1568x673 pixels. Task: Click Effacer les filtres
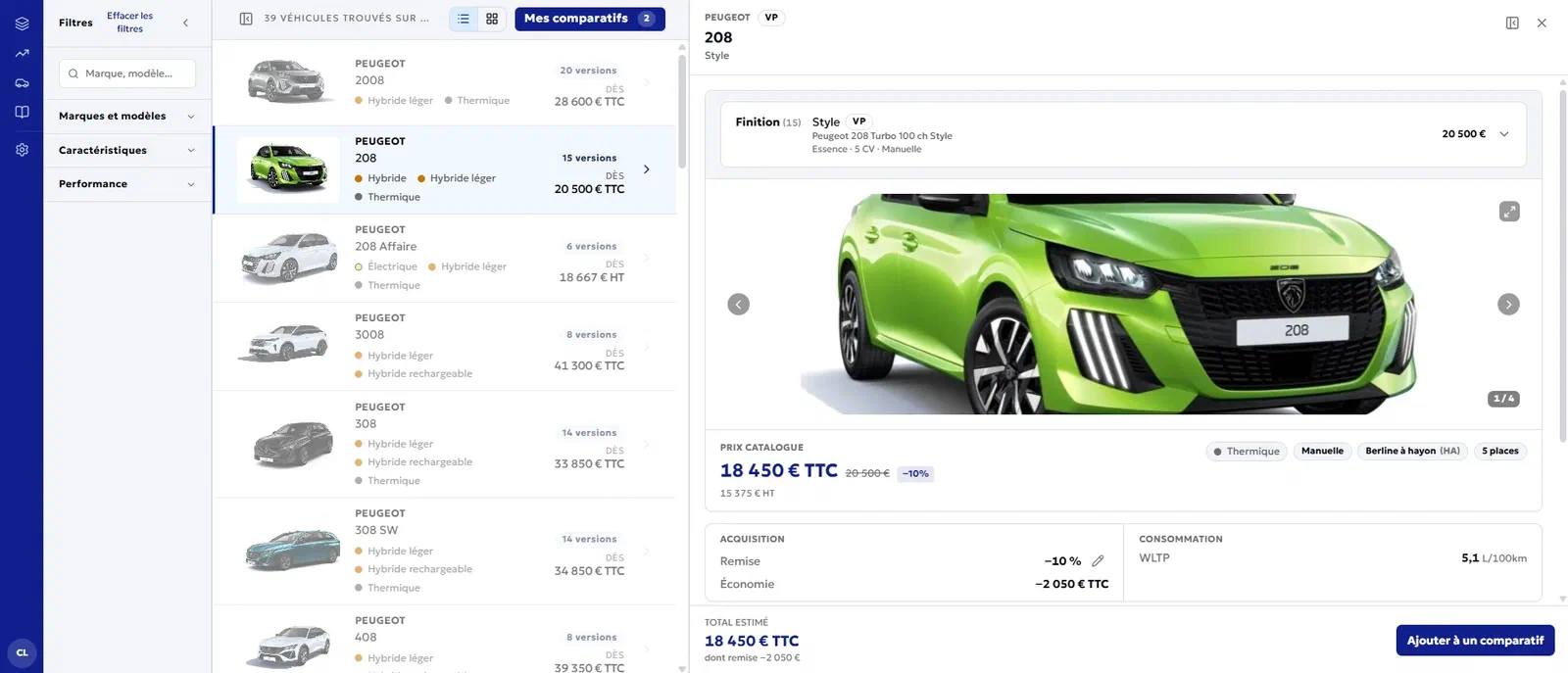[129, 23]
